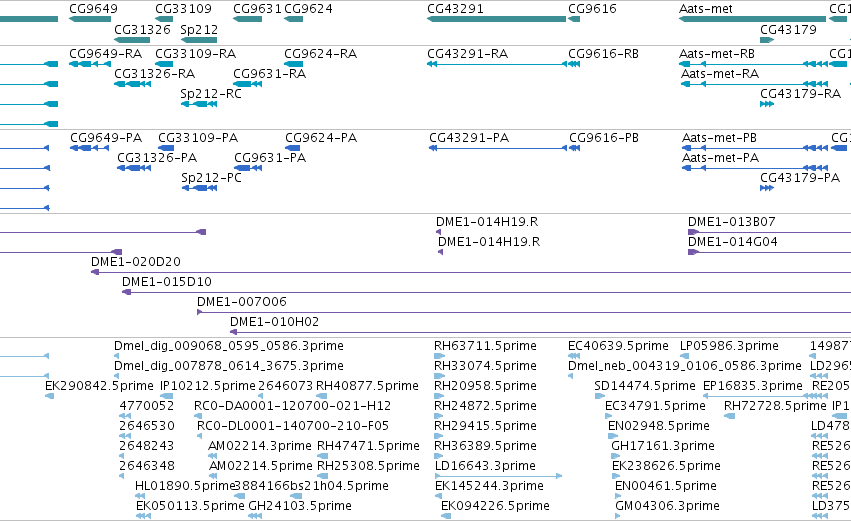Click EST EK290842.5prime

[x=99, y=386]
